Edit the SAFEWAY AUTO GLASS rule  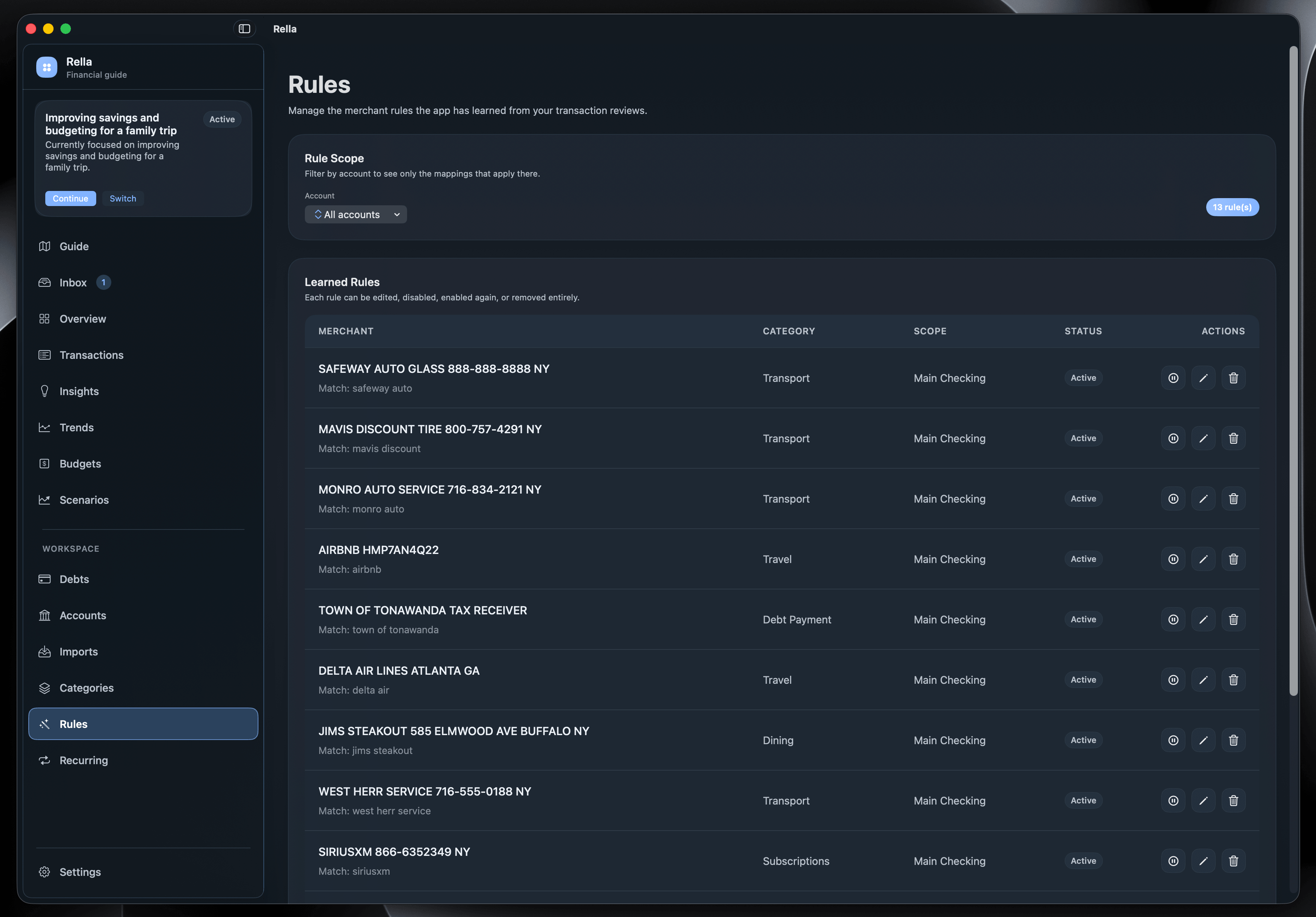[x=1203, y=378]
